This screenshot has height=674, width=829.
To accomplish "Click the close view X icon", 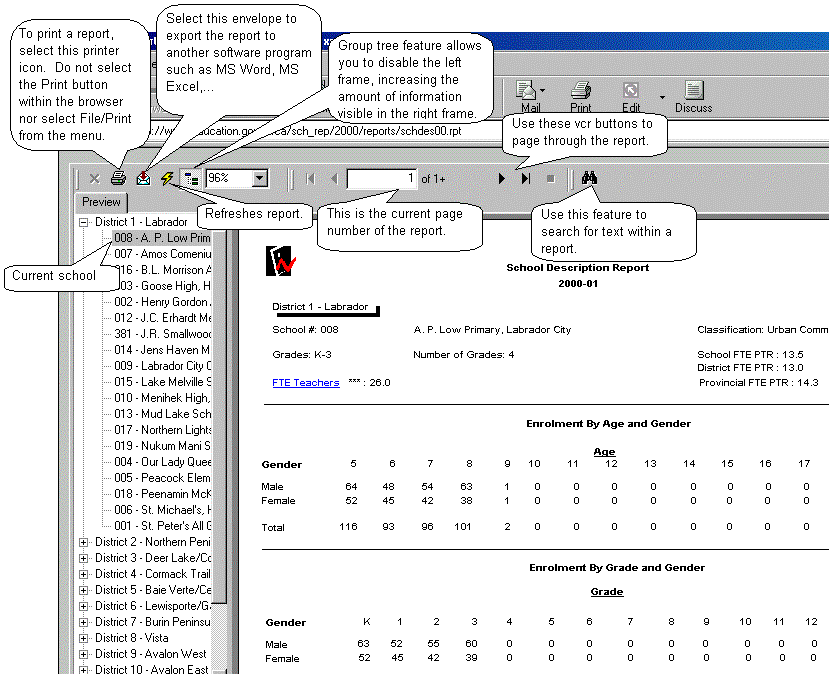I will pos(94,178).
